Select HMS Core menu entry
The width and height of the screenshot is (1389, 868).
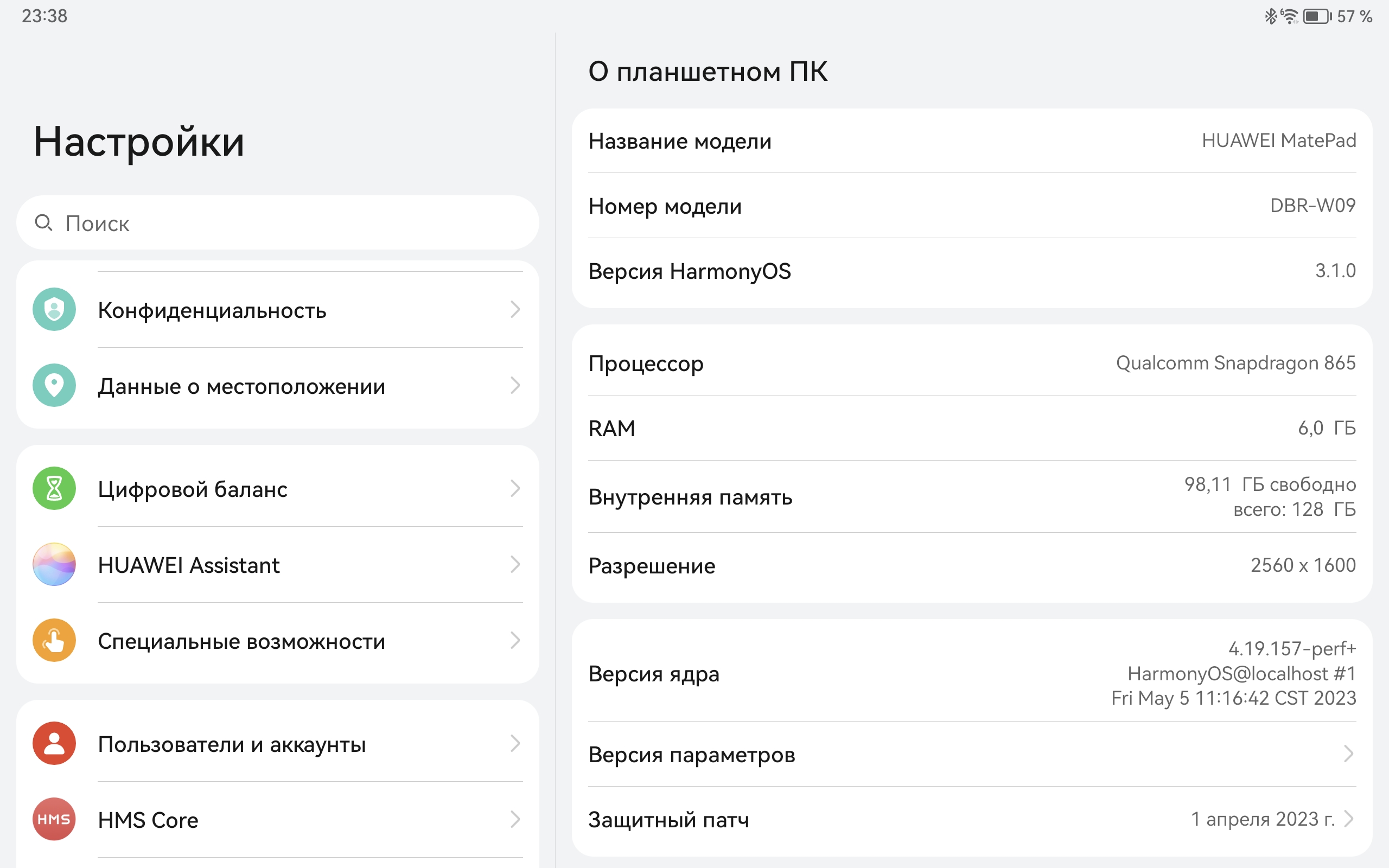coord(278,819)
